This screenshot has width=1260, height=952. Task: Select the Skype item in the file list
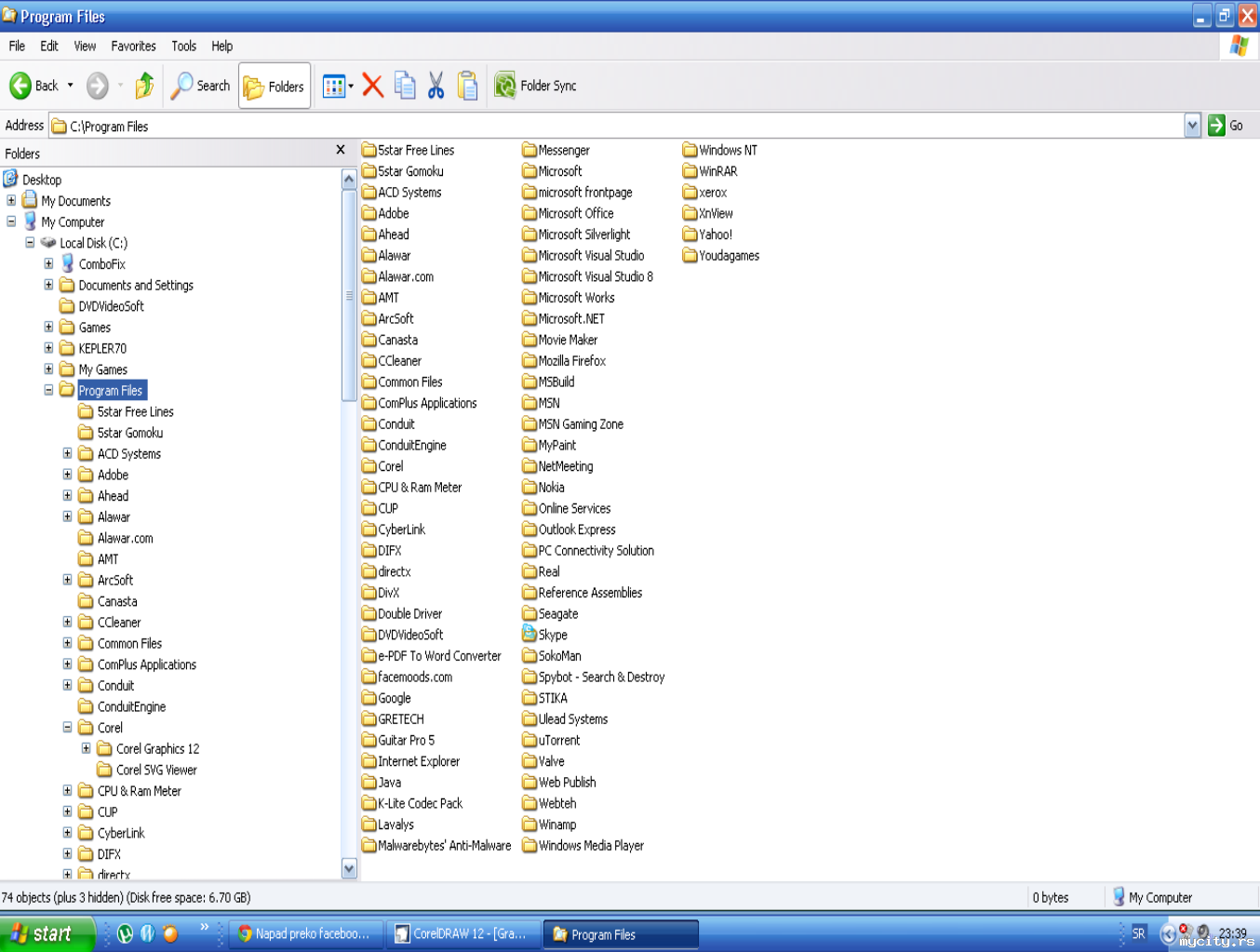point(544,635)
